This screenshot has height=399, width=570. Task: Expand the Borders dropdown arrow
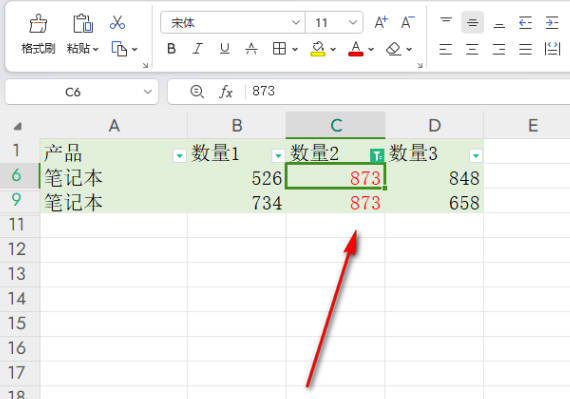point(295,49)
